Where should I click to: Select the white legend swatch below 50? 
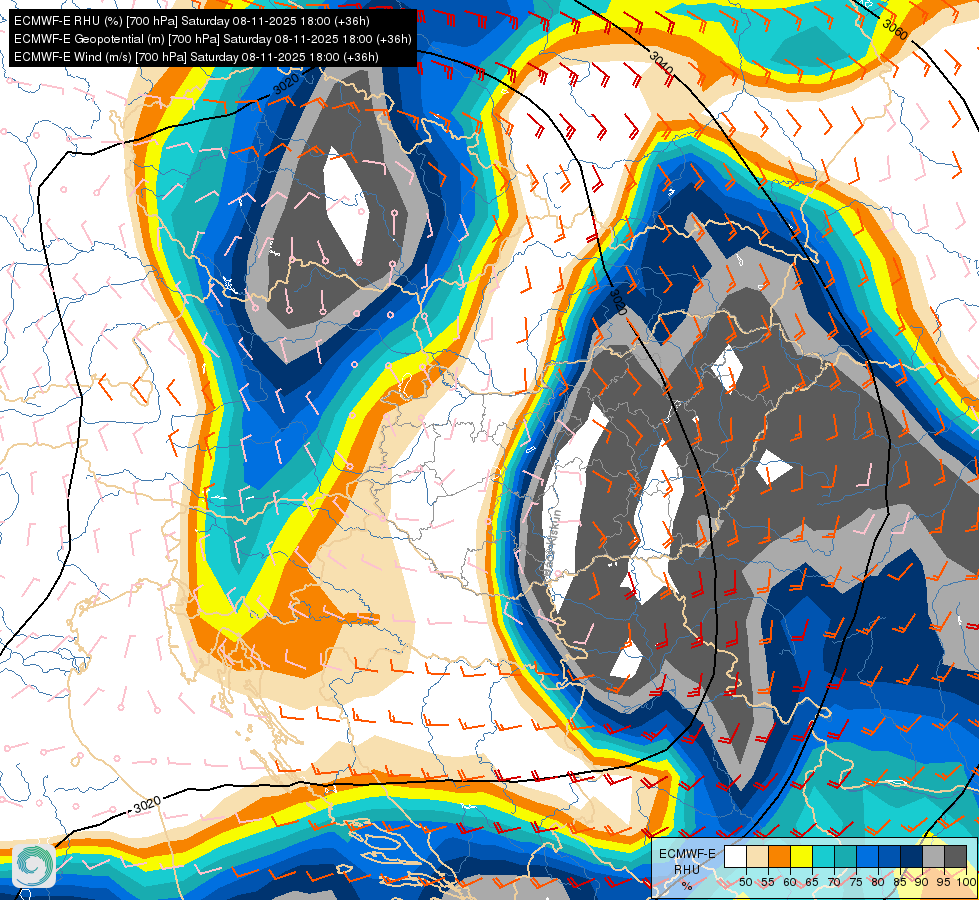tap(735, 856)
